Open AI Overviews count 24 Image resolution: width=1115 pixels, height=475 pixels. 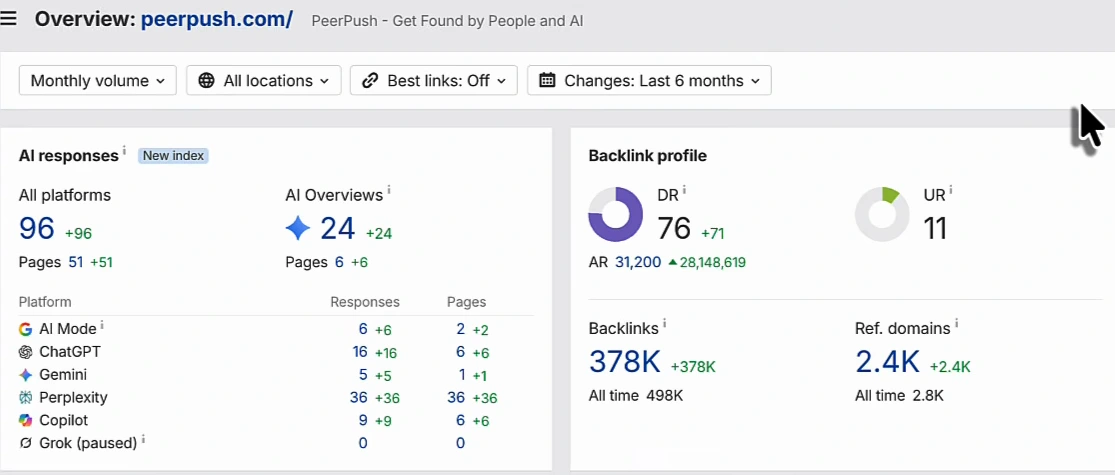coord(338,228)
